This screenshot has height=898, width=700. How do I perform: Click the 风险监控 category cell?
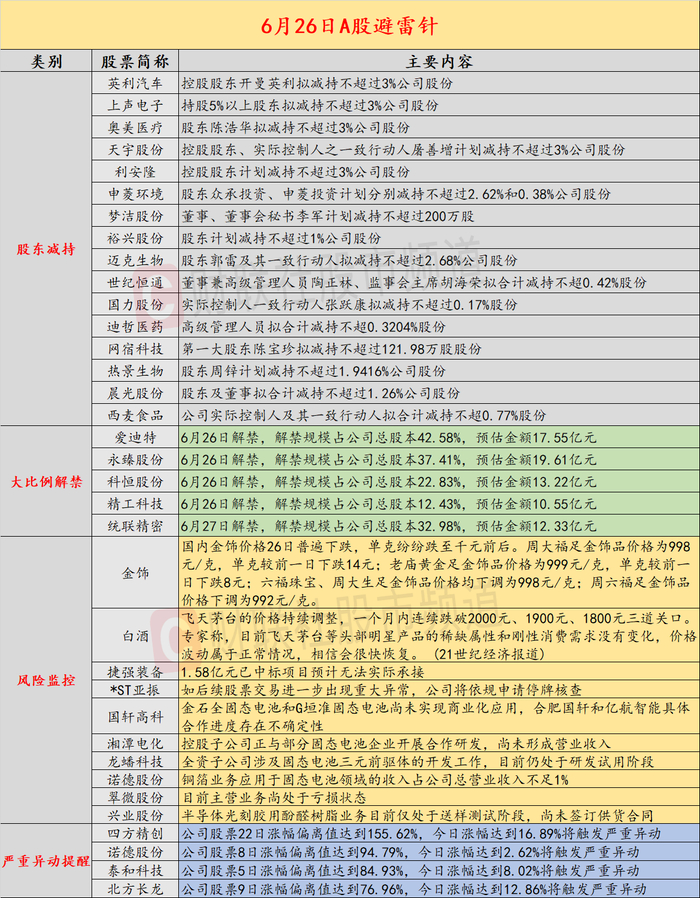(x=46, y=680)
